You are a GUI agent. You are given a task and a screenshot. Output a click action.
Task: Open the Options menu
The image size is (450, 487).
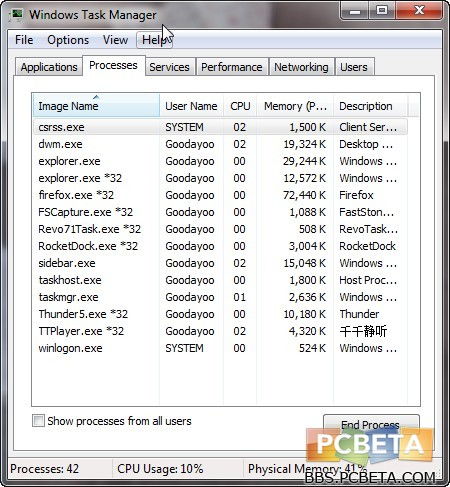[x=68, y=40]
